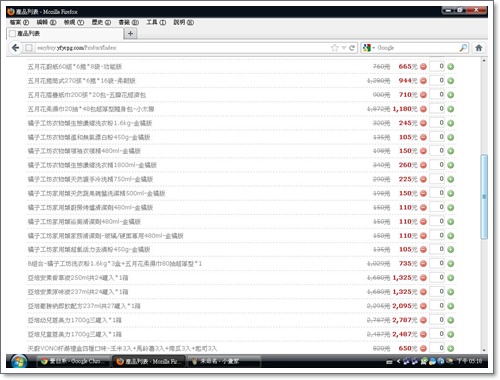
Task: Increase quantity for the 944元 item
Action: 451,81
